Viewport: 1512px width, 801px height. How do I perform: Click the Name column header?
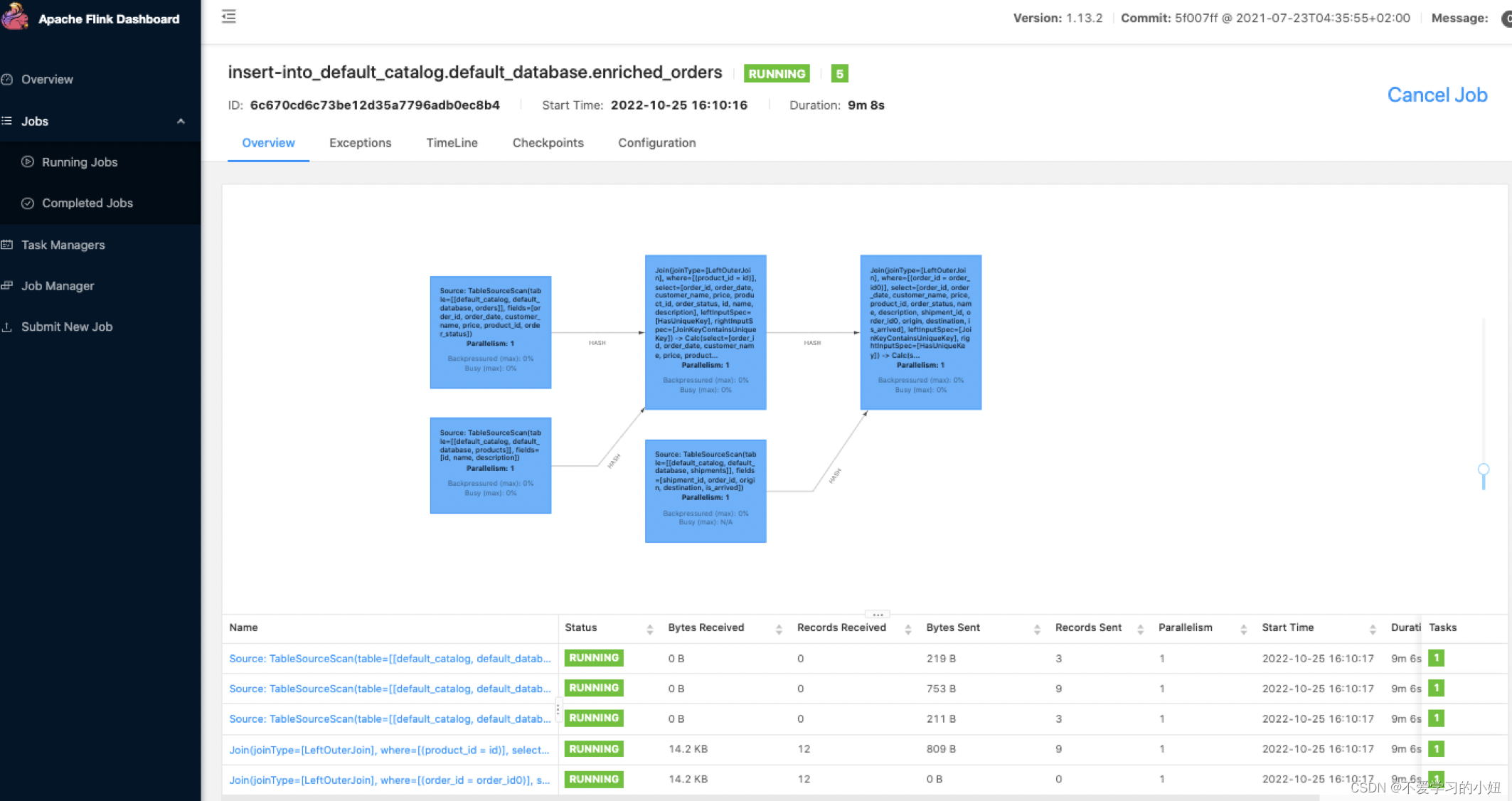click(243, 627)
